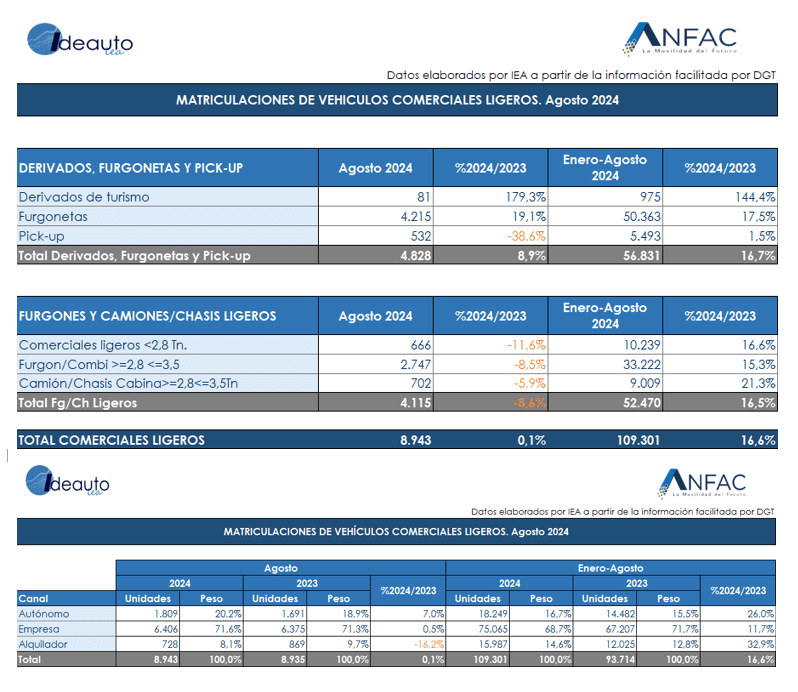
Task: Select the Alquilador variation -16,2%
Action: click(429, 644)
